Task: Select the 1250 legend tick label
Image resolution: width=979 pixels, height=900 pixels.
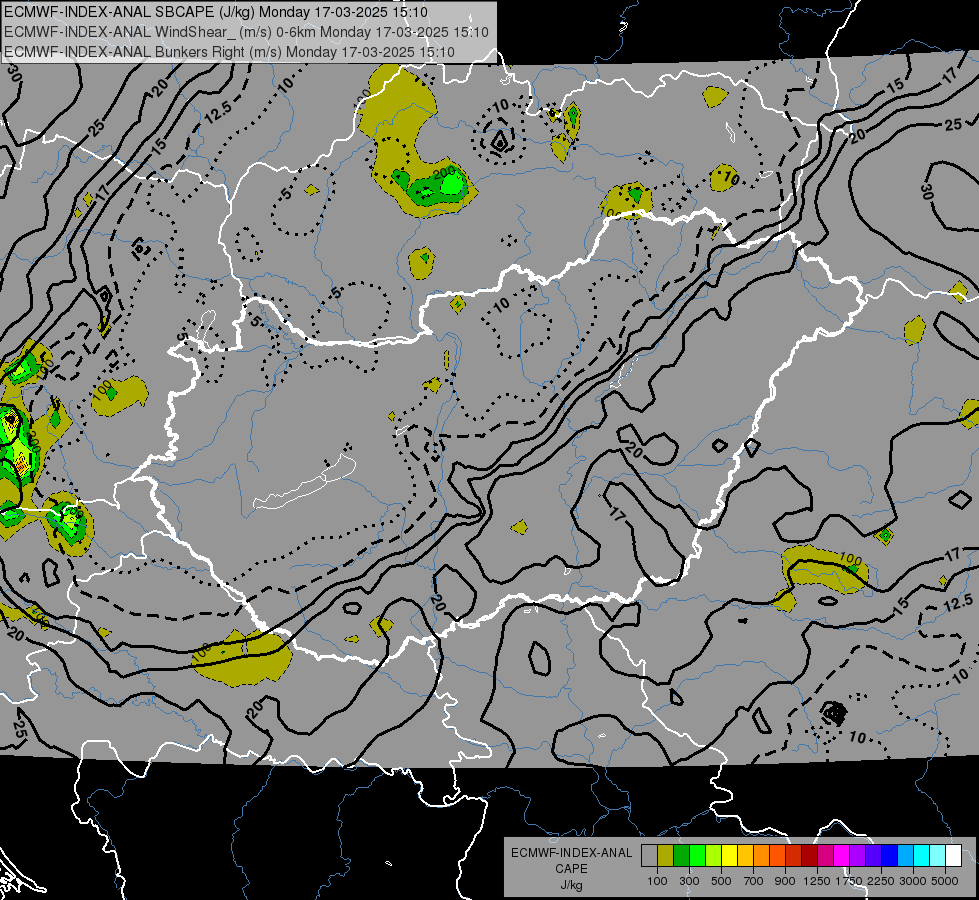Action: [817, 881]
